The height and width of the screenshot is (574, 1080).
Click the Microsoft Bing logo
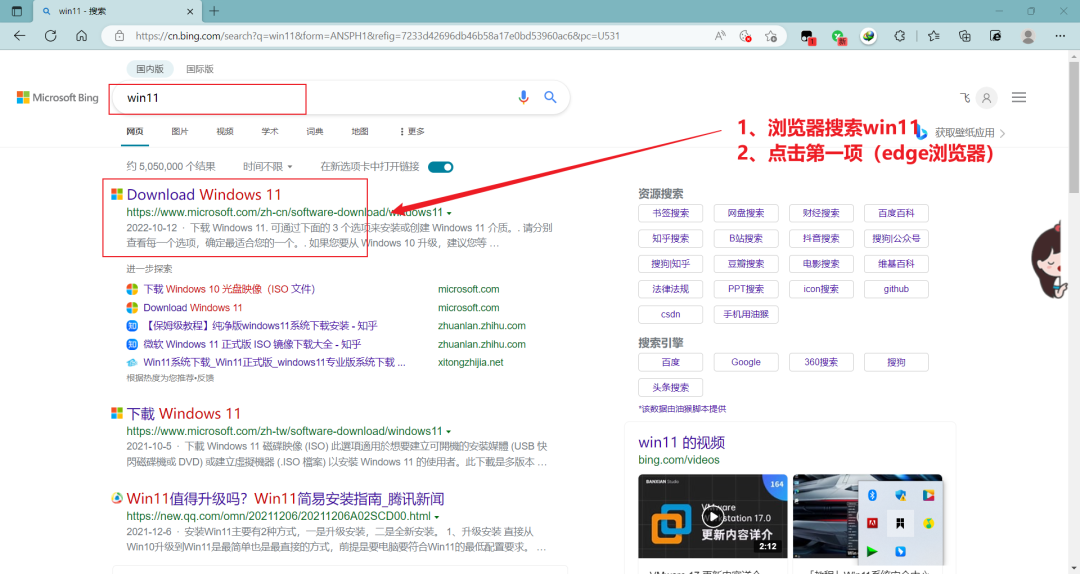pyautogui.click(x=58, y=98)
